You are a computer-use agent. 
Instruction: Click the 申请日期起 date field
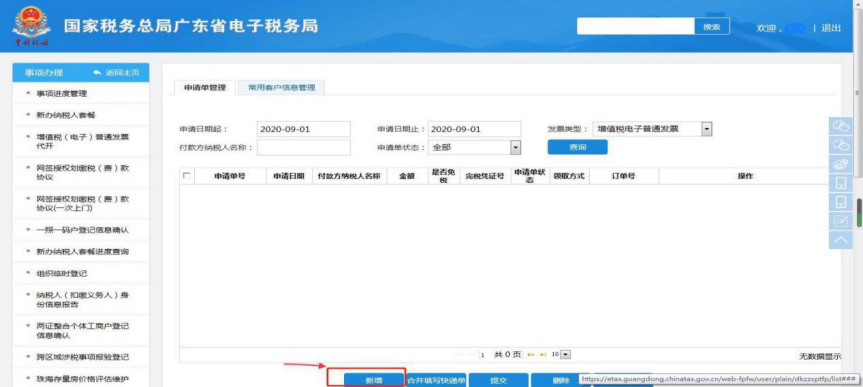coord(304,129)
